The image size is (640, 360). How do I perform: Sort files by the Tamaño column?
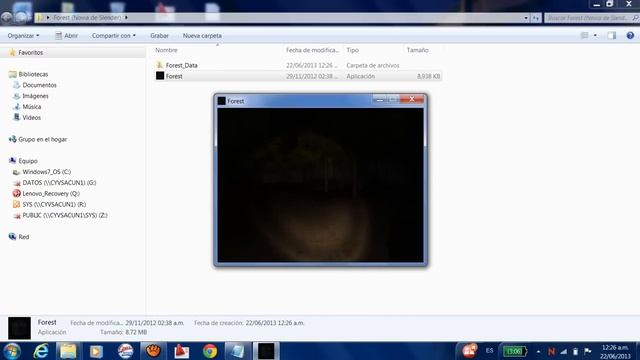[418, 50]
